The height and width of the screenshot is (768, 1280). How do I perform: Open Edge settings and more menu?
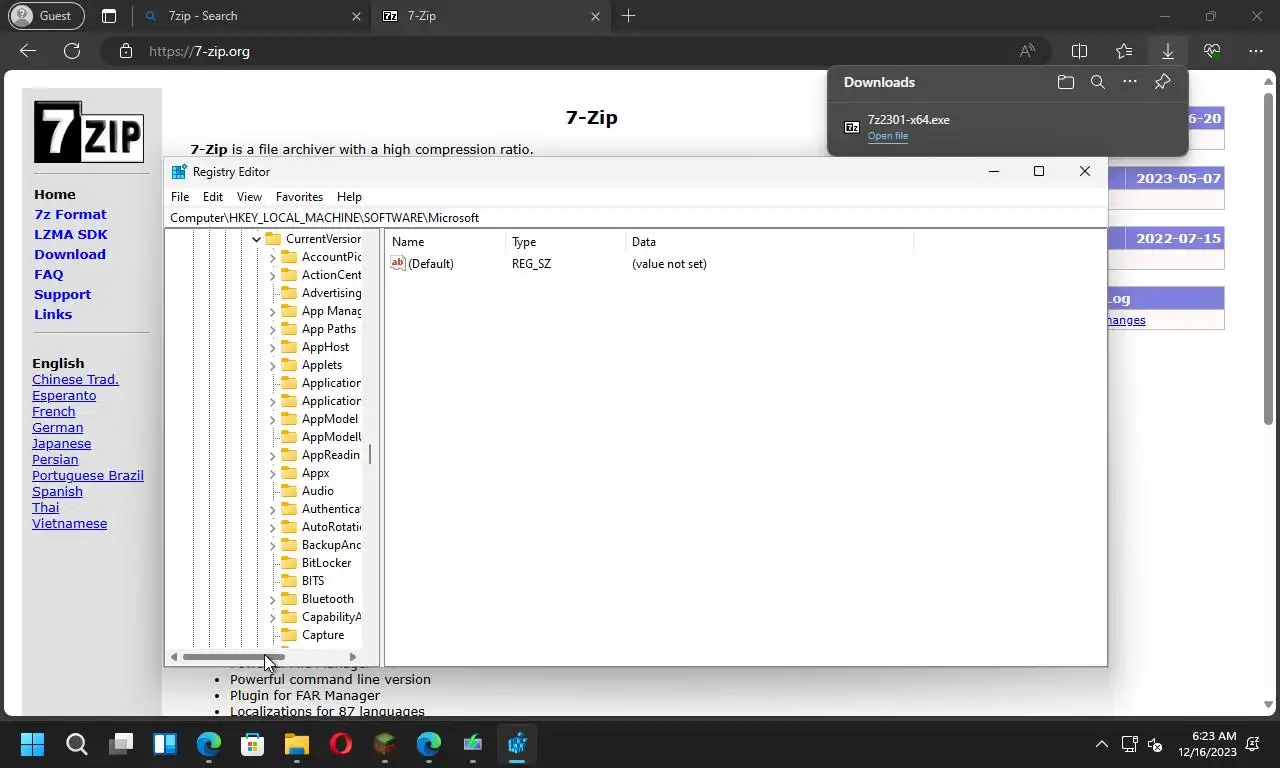1255,51
